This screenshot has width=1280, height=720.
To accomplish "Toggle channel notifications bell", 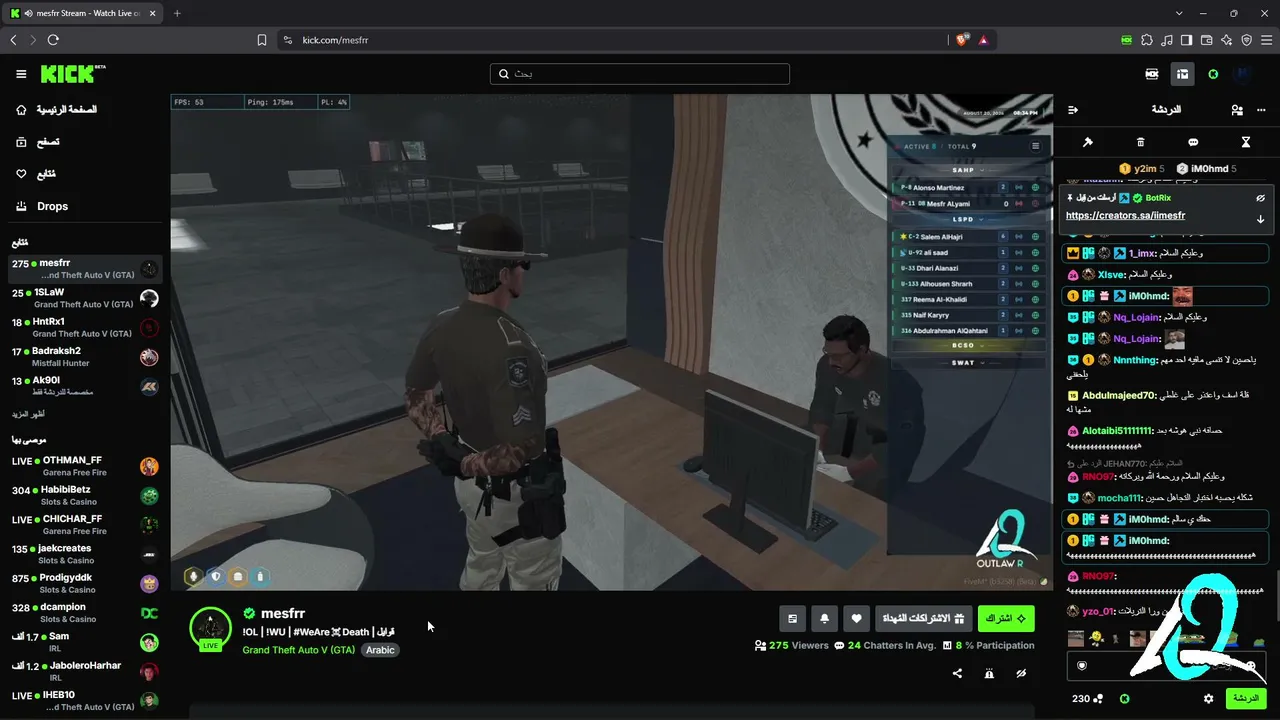I will tap(824, 619).
